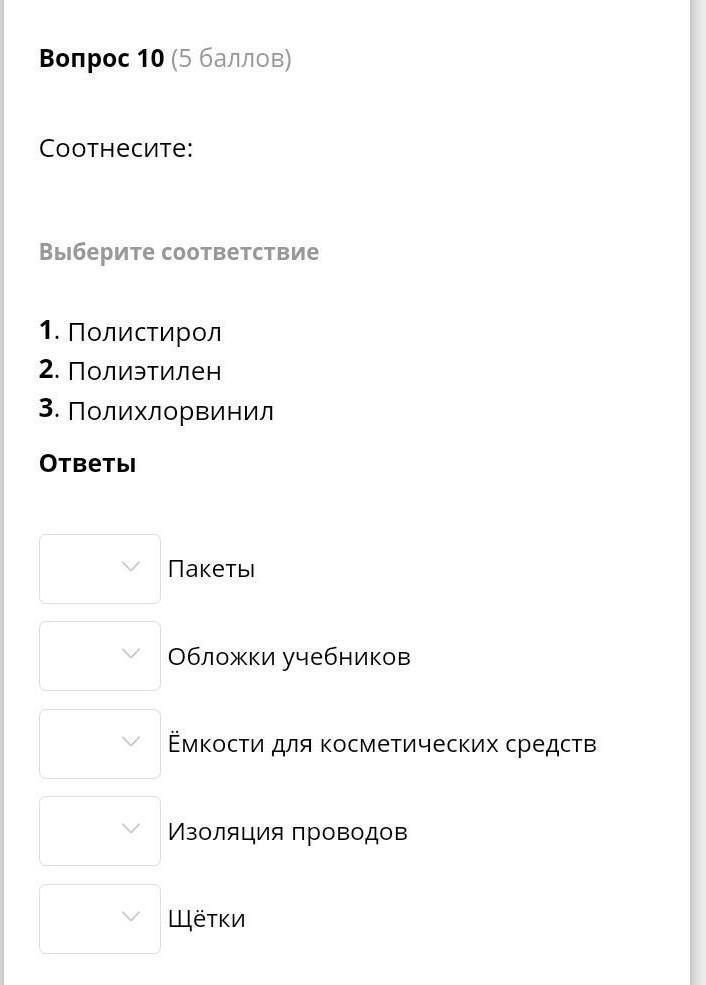Click the Соотнесите: prompt text
Screen dimensions: 706x985
[116, 149]
